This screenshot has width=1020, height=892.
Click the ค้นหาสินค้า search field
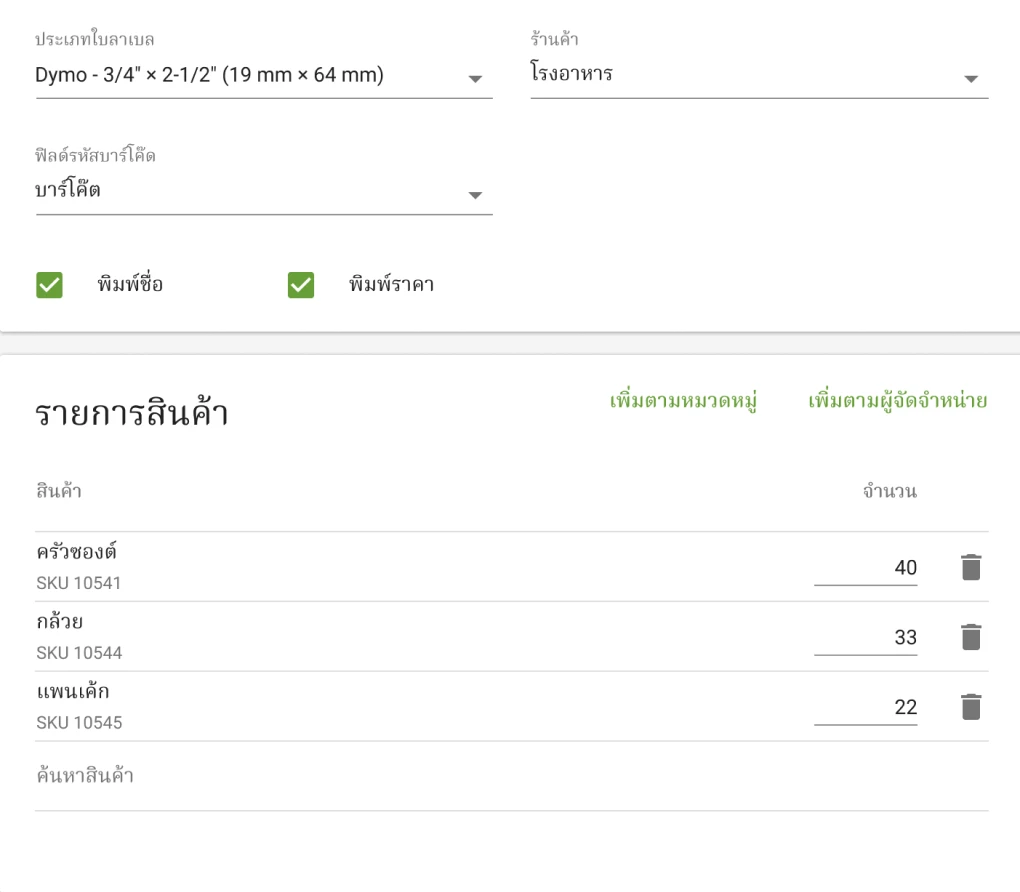click(510, 777)
